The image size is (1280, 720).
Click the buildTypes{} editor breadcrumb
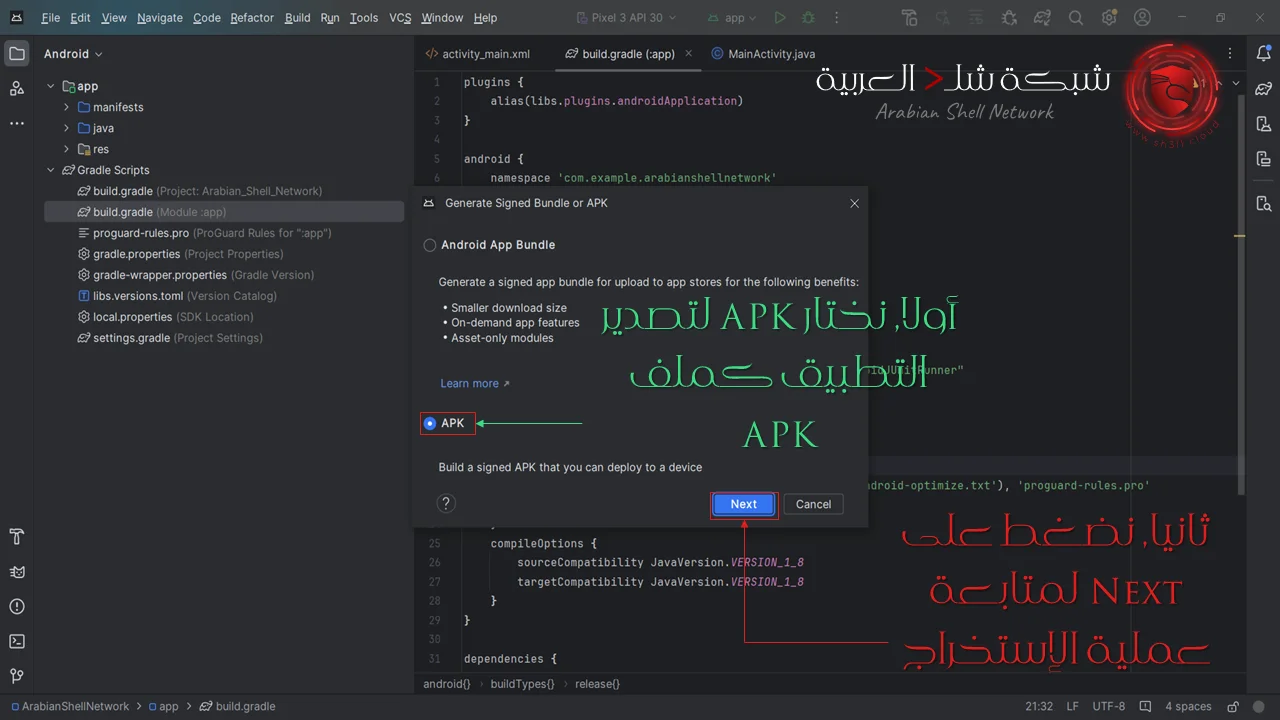pyautogui.click(x=524, y=684)
